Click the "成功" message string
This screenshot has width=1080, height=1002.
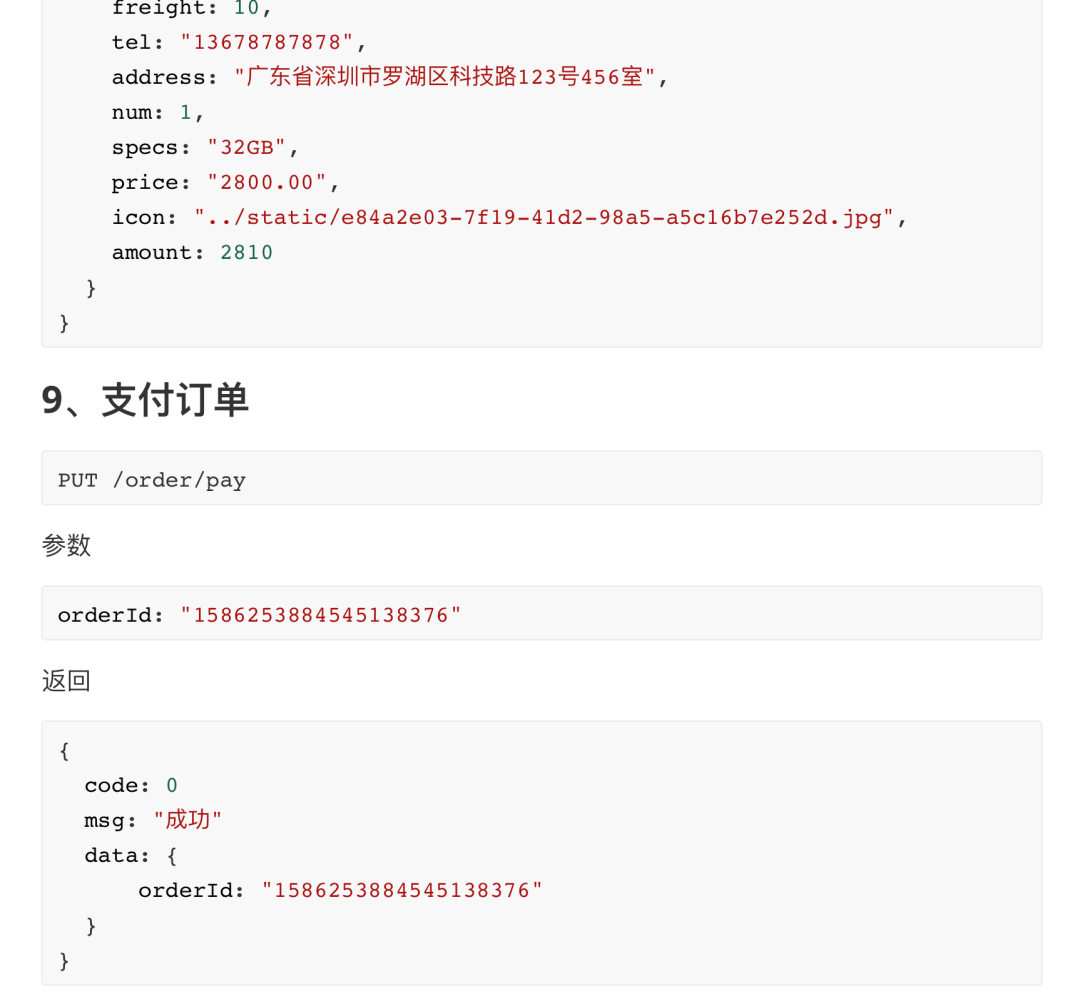[188, 820]
